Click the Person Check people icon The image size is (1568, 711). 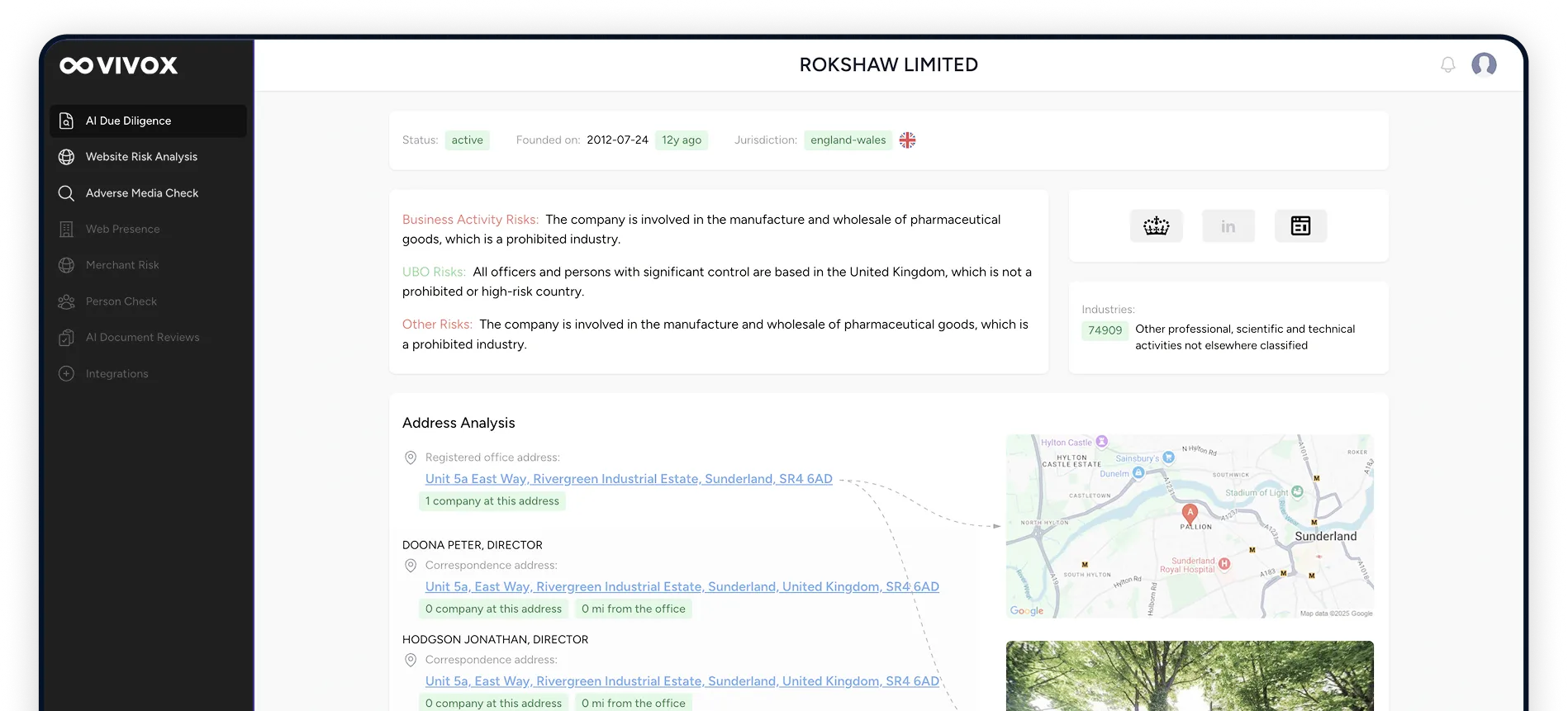[67, 301]
